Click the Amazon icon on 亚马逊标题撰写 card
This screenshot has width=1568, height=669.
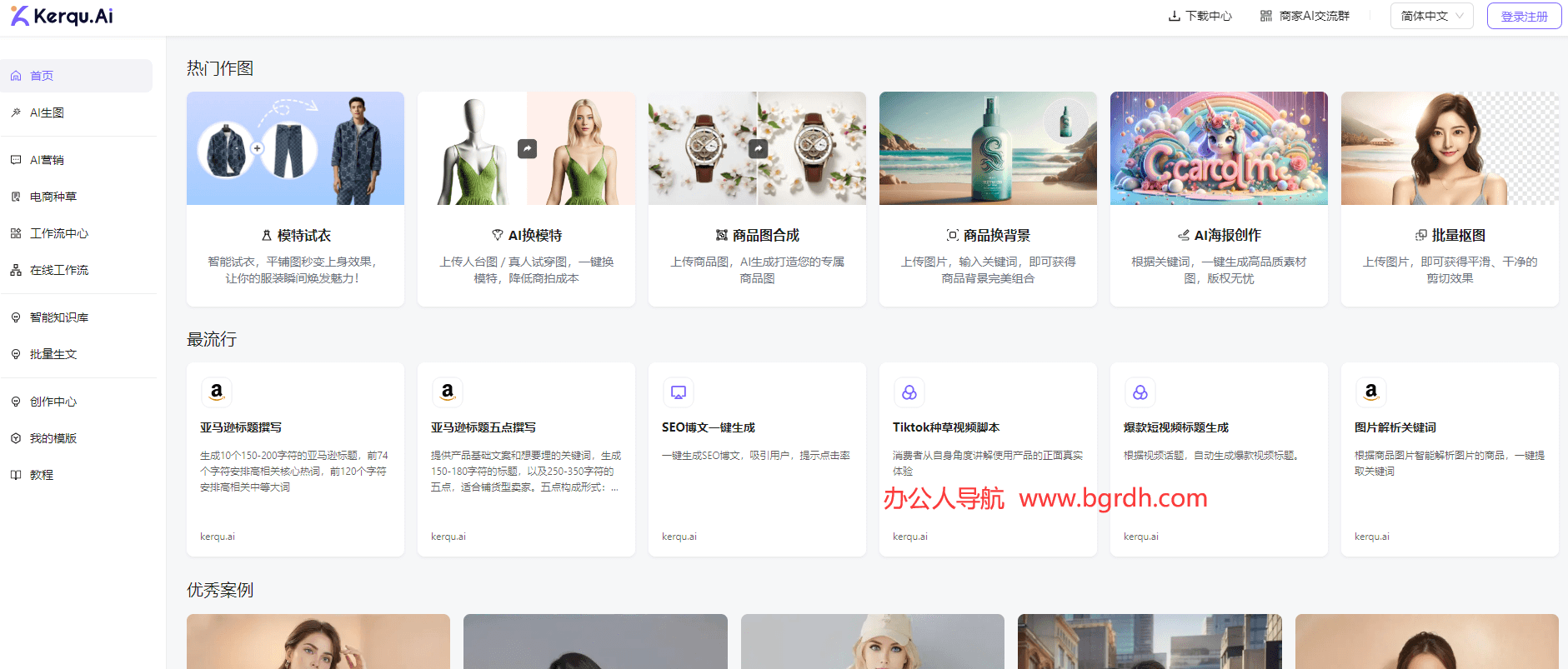coord(217,392)
